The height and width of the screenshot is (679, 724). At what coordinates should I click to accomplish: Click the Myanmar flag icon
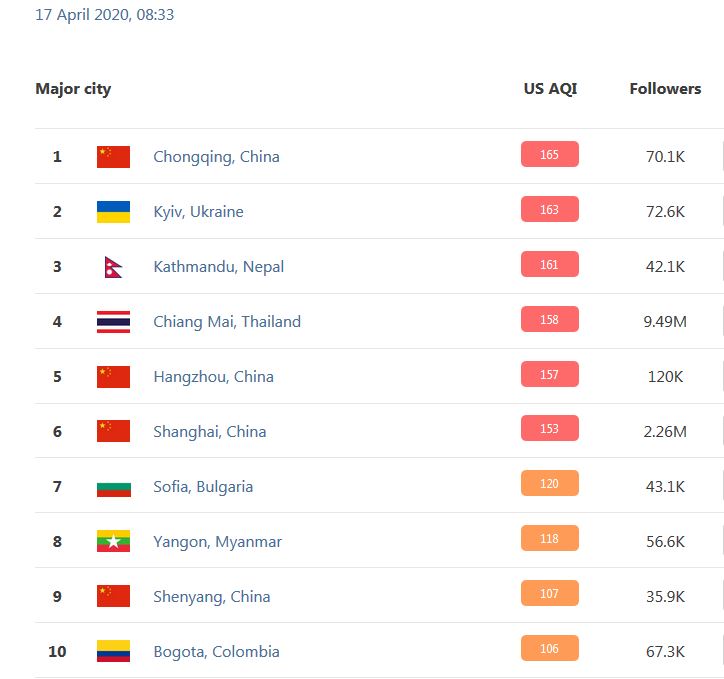pyautogui.click(x=113, y=542)
